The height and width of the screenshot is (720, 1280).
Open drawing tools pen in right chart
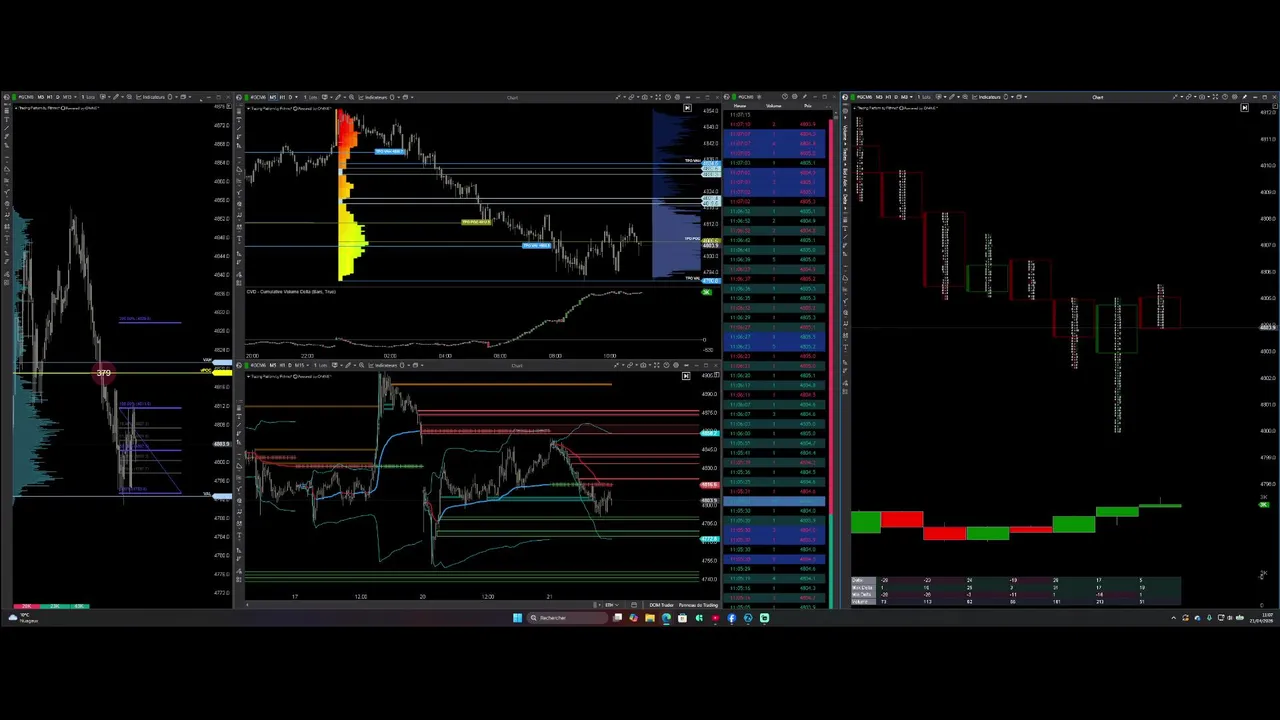point(952,97)
